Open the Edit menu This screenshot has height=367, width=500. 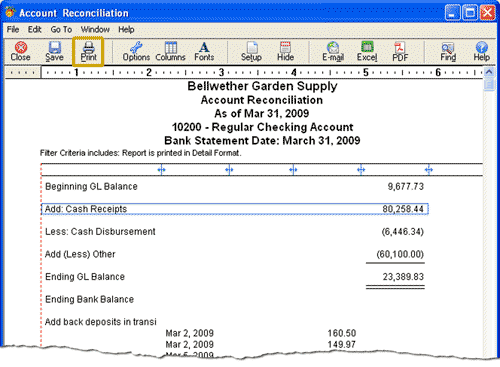click(x=34, y=29)
